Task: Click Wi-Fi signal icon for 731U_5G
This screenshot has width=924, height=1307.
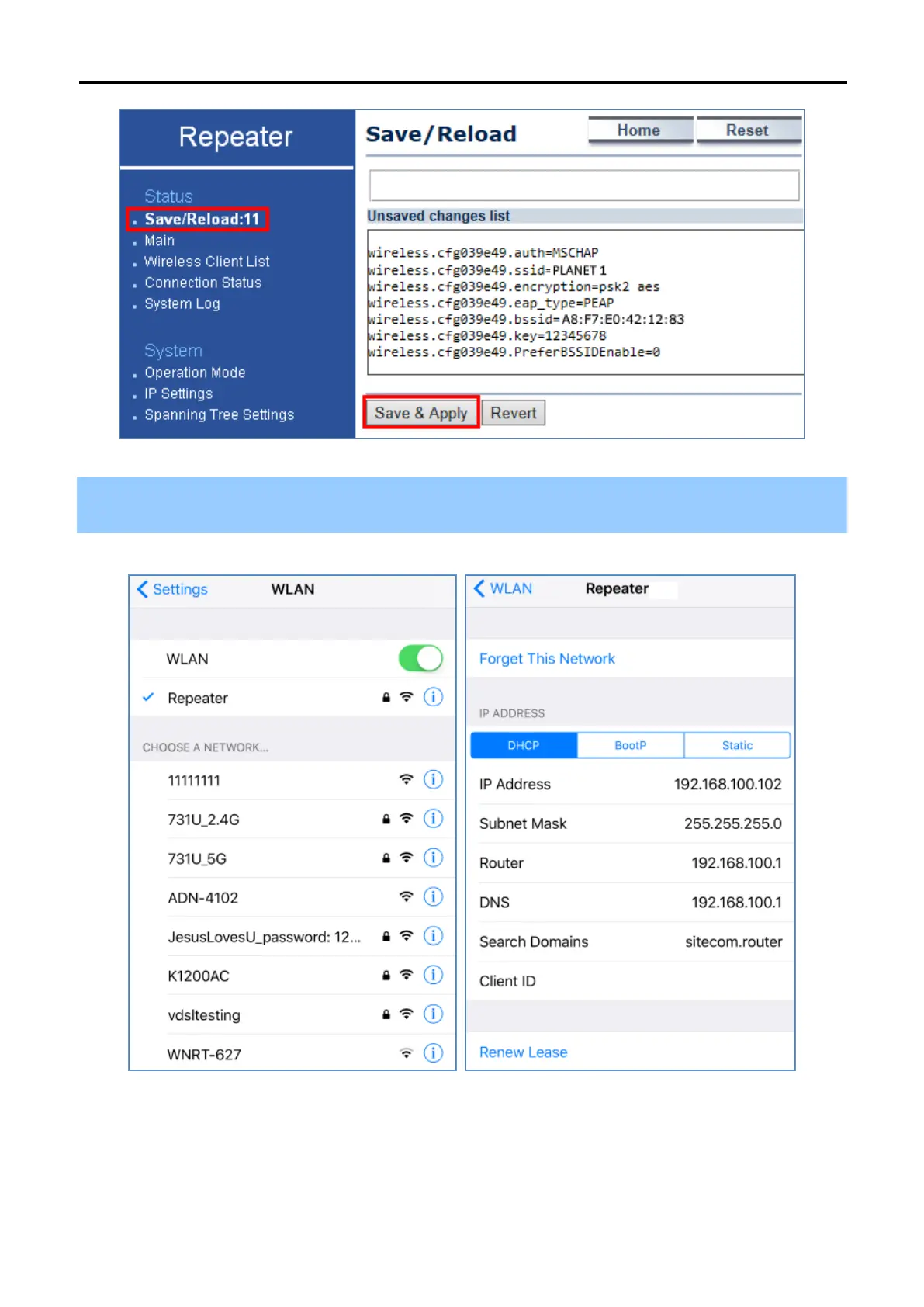Action: [x=407, y=858]
